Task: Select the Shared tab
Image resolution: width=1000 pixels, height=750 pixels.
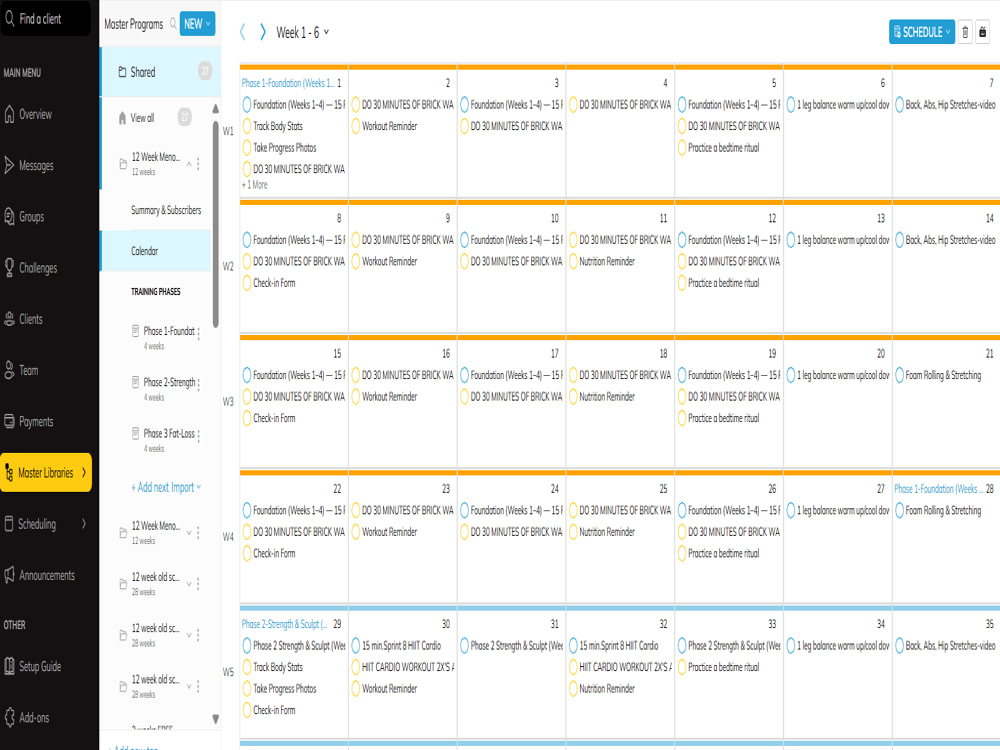Action: click(161, 71)
